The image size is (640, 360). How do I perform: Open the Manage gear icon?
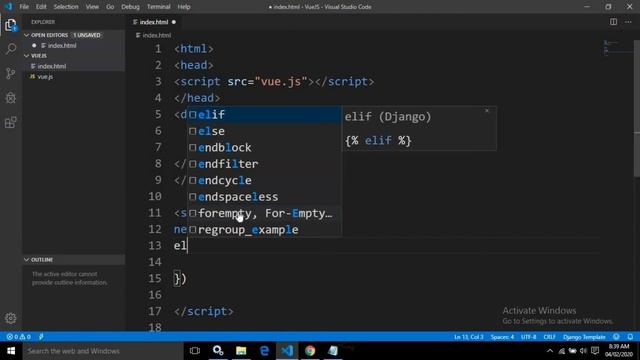click(x=11, y=318)
